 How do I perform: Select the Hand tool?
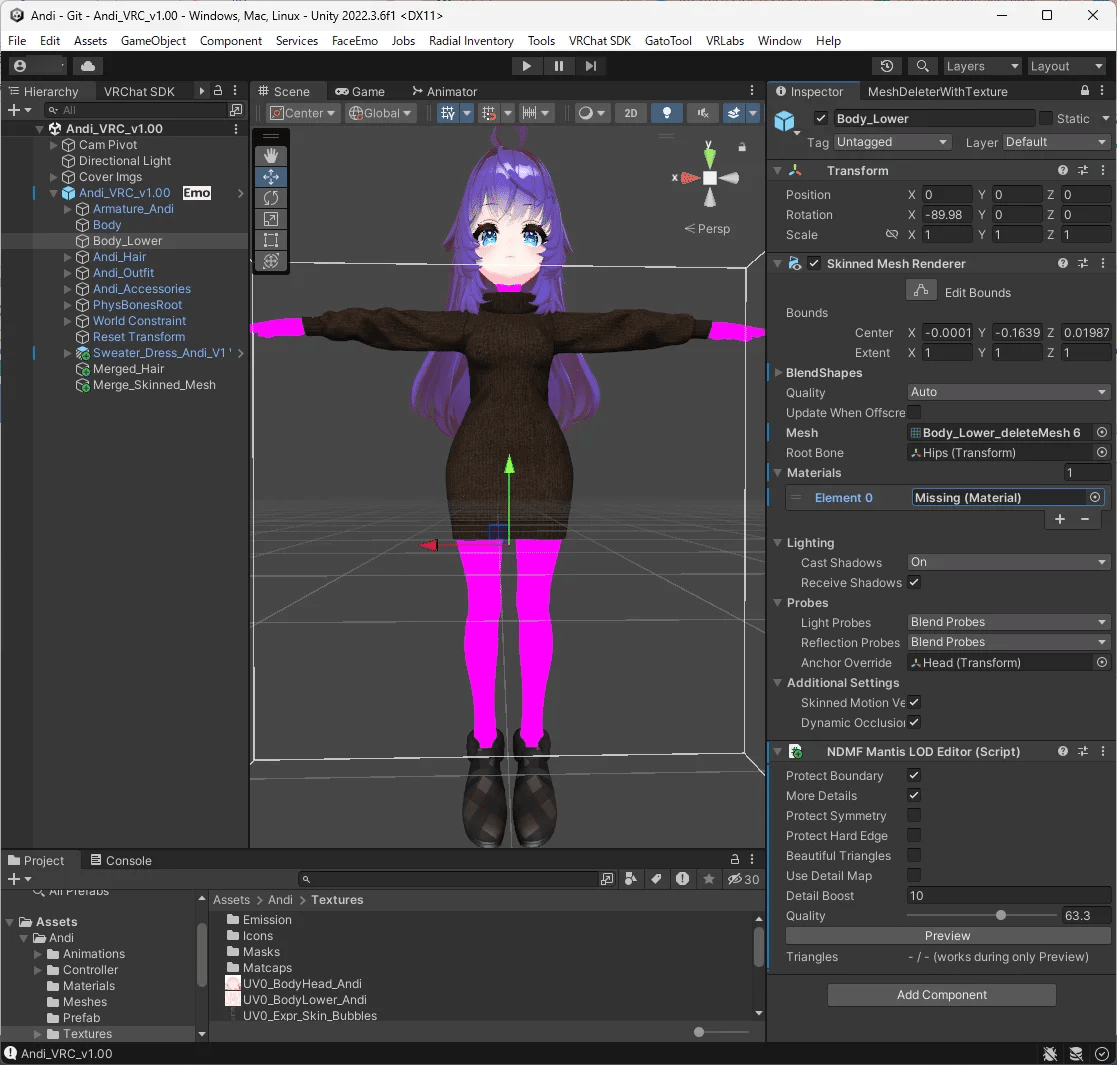coord(271,155)
